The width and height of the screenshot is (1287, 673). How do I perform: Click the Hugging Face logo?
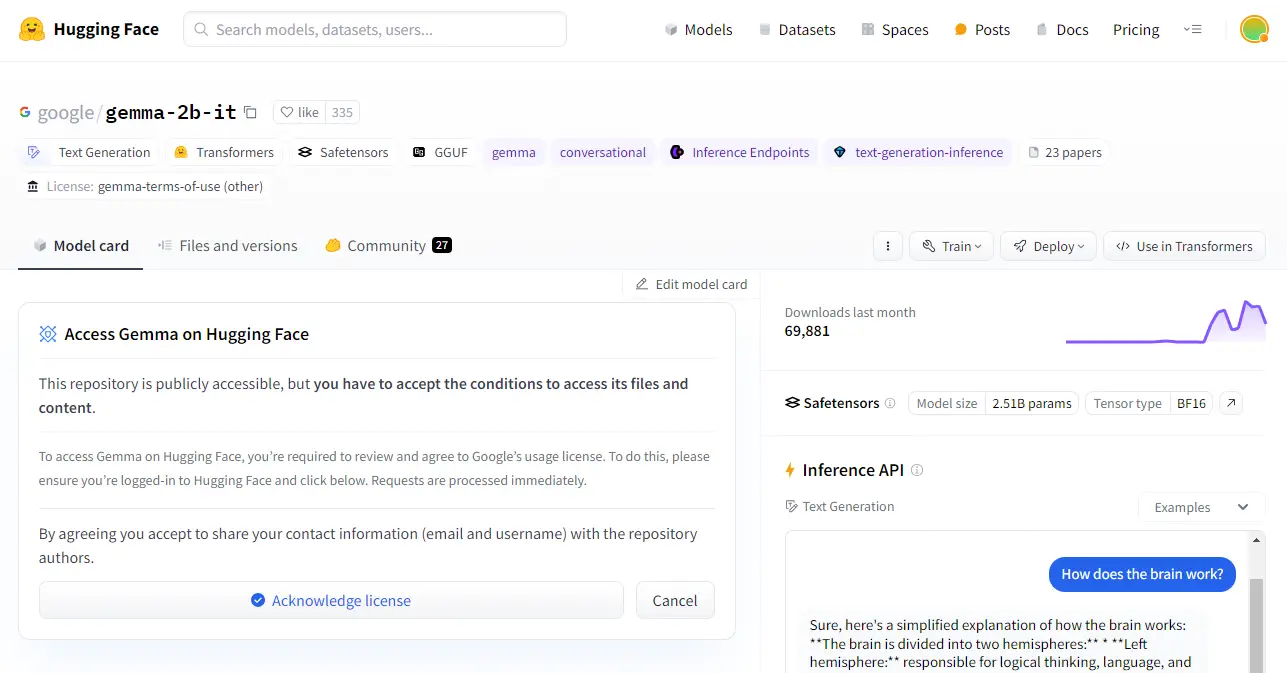[88, 29]
